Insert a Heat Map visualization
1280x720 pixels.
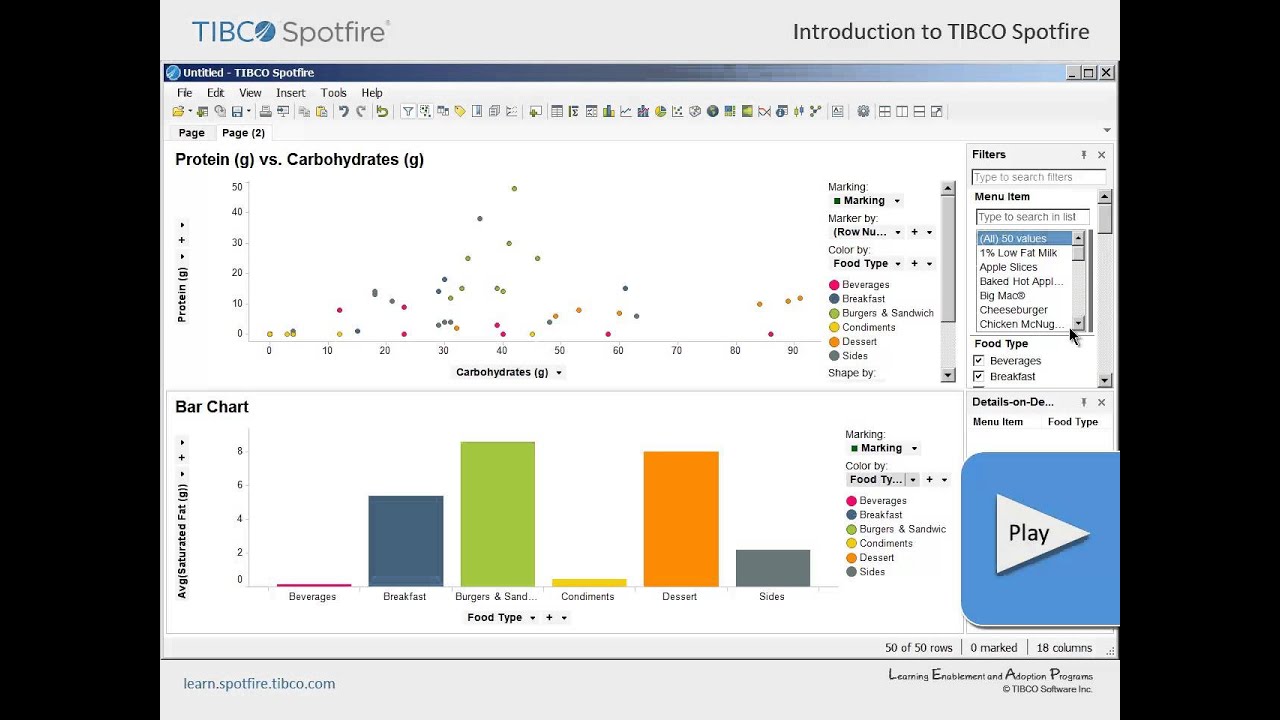[747, 111]
